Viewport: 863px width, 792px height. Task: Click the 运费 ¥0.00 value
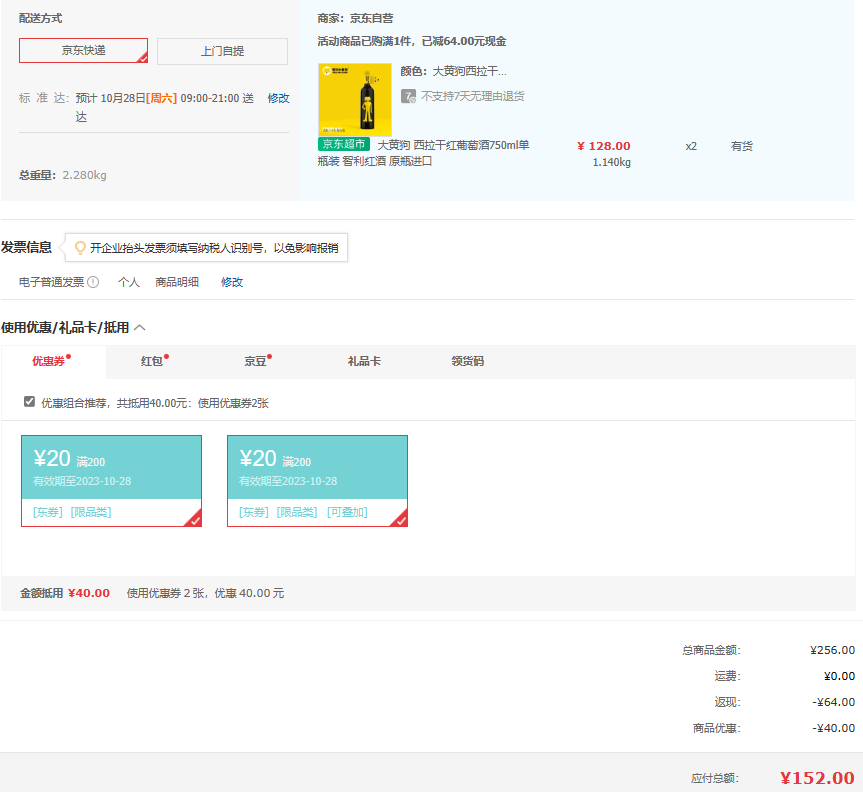tap(839, 676)
